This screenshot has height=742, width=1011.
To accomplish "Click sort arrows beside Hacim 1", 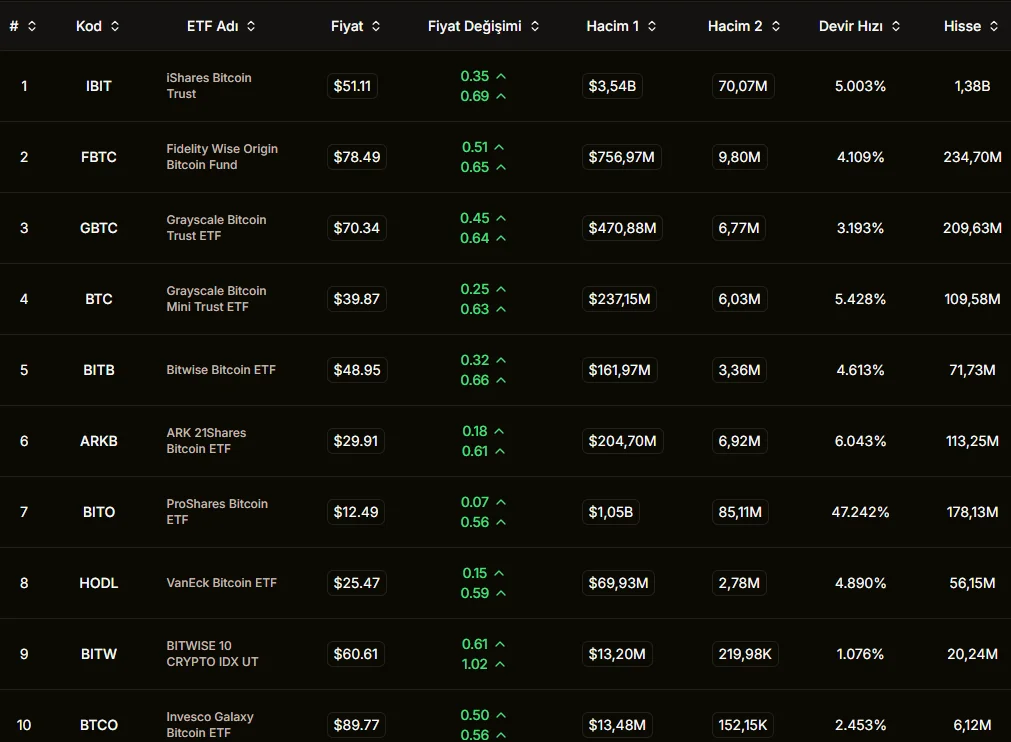I will coord(652,26).
